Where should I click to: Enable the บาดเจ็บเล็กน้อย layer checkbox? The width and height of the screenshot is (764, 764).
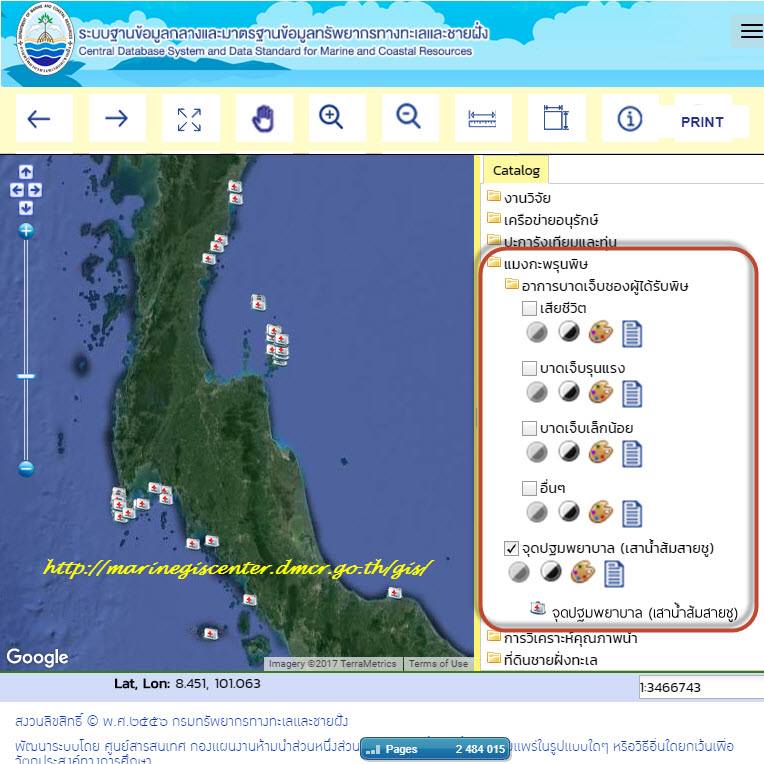(529, 428)
